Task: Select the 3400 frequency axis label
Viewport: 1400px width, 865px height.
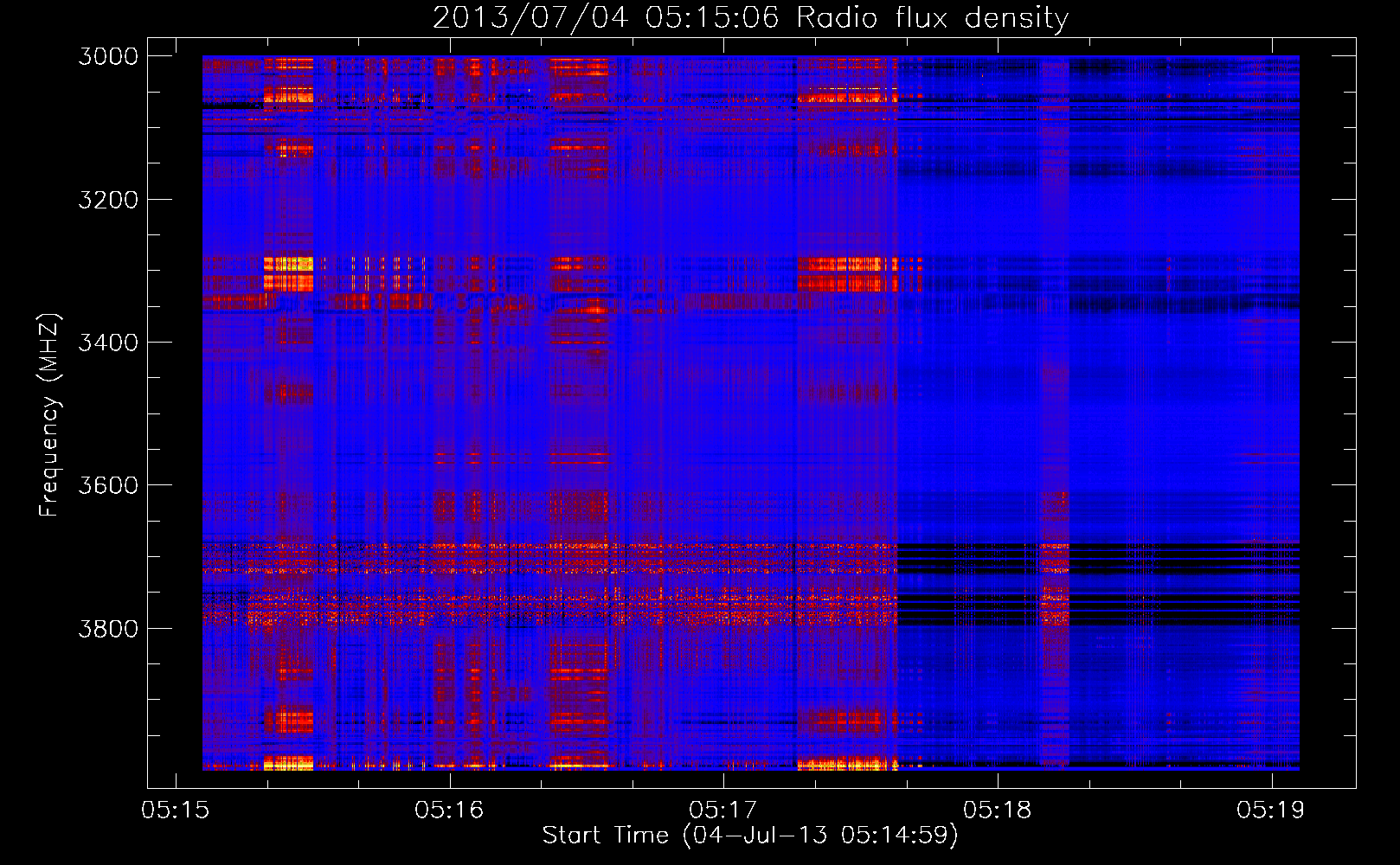Action: tap(108, 343)
